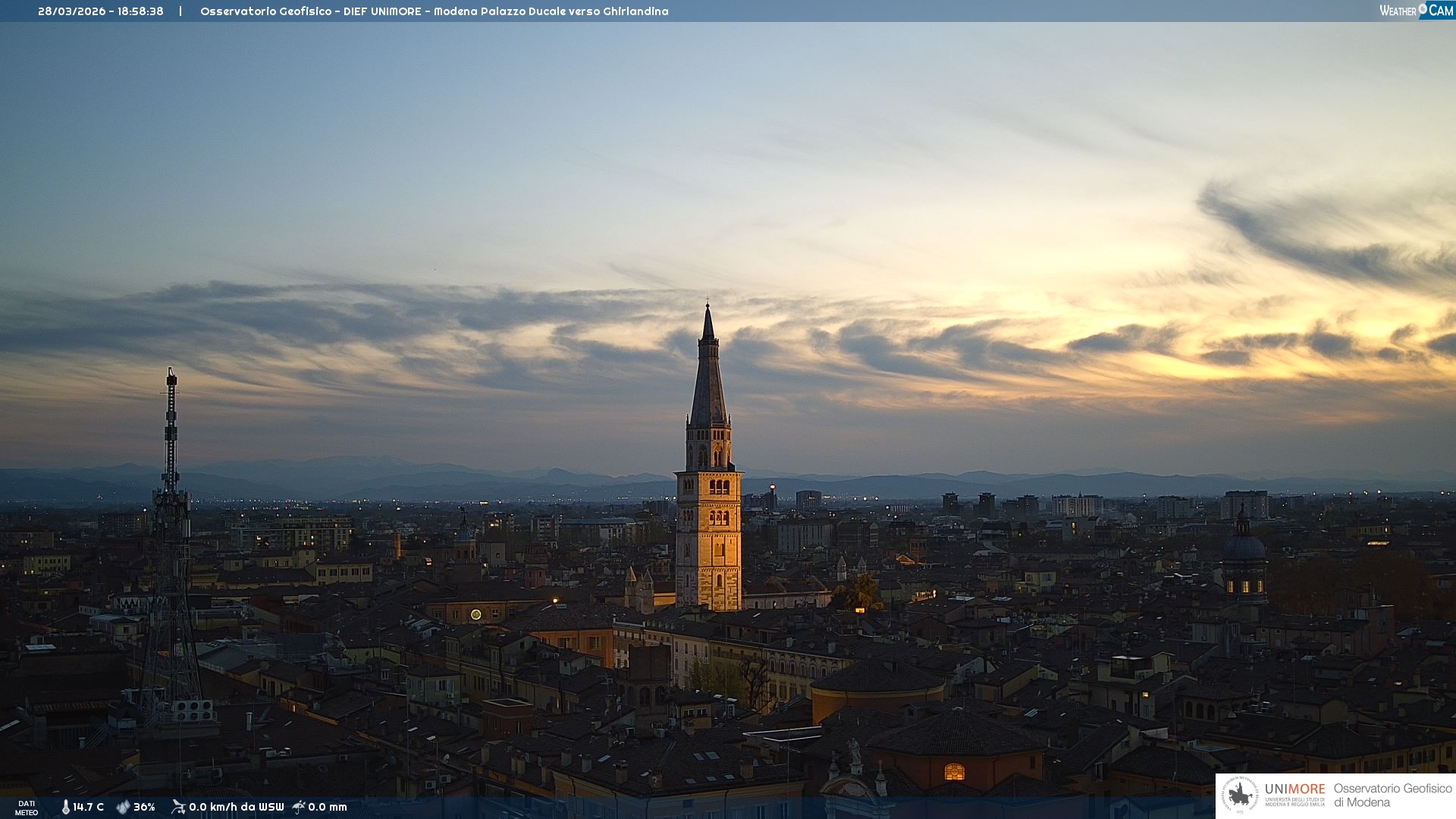
Task: Click the UNIMORE university seal emblem
Action: pyautogui.click(x=1240, y=795)
